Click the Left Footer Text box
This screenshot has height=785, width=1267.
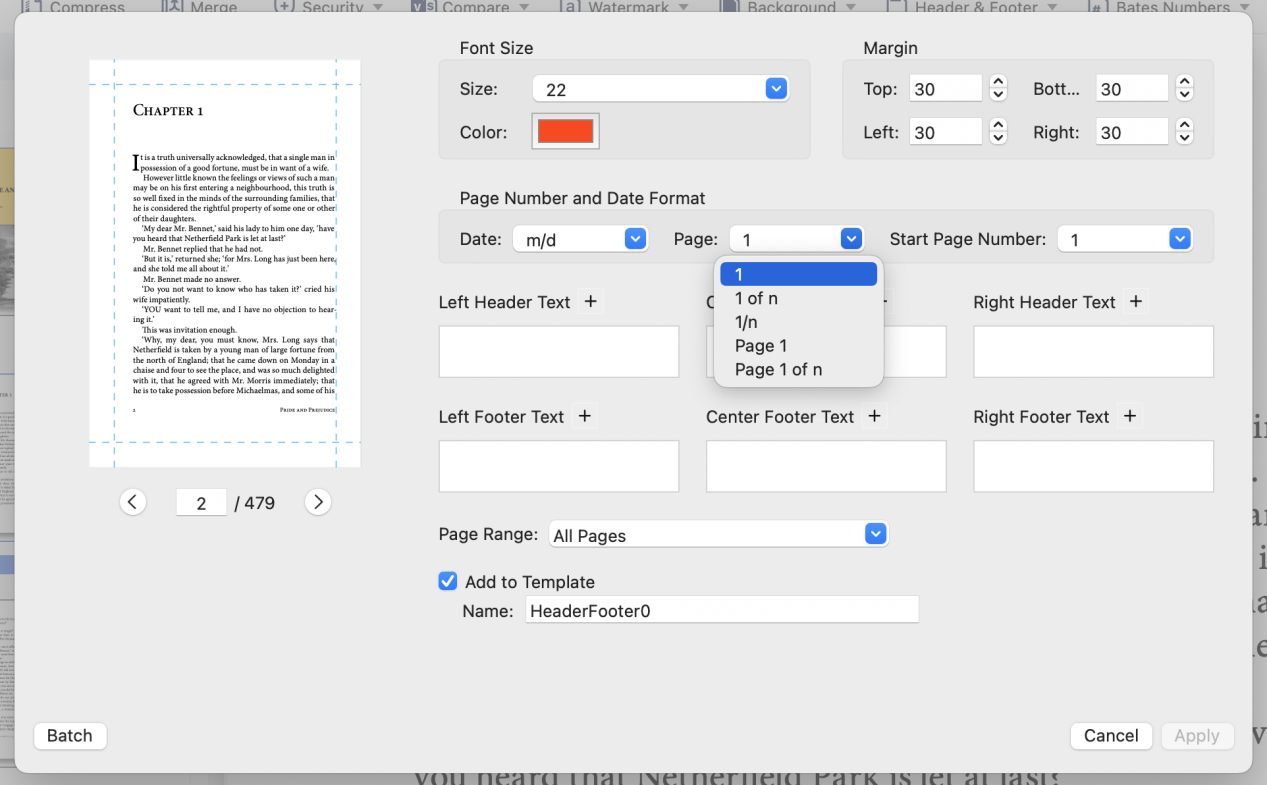[x=559, y=466]
